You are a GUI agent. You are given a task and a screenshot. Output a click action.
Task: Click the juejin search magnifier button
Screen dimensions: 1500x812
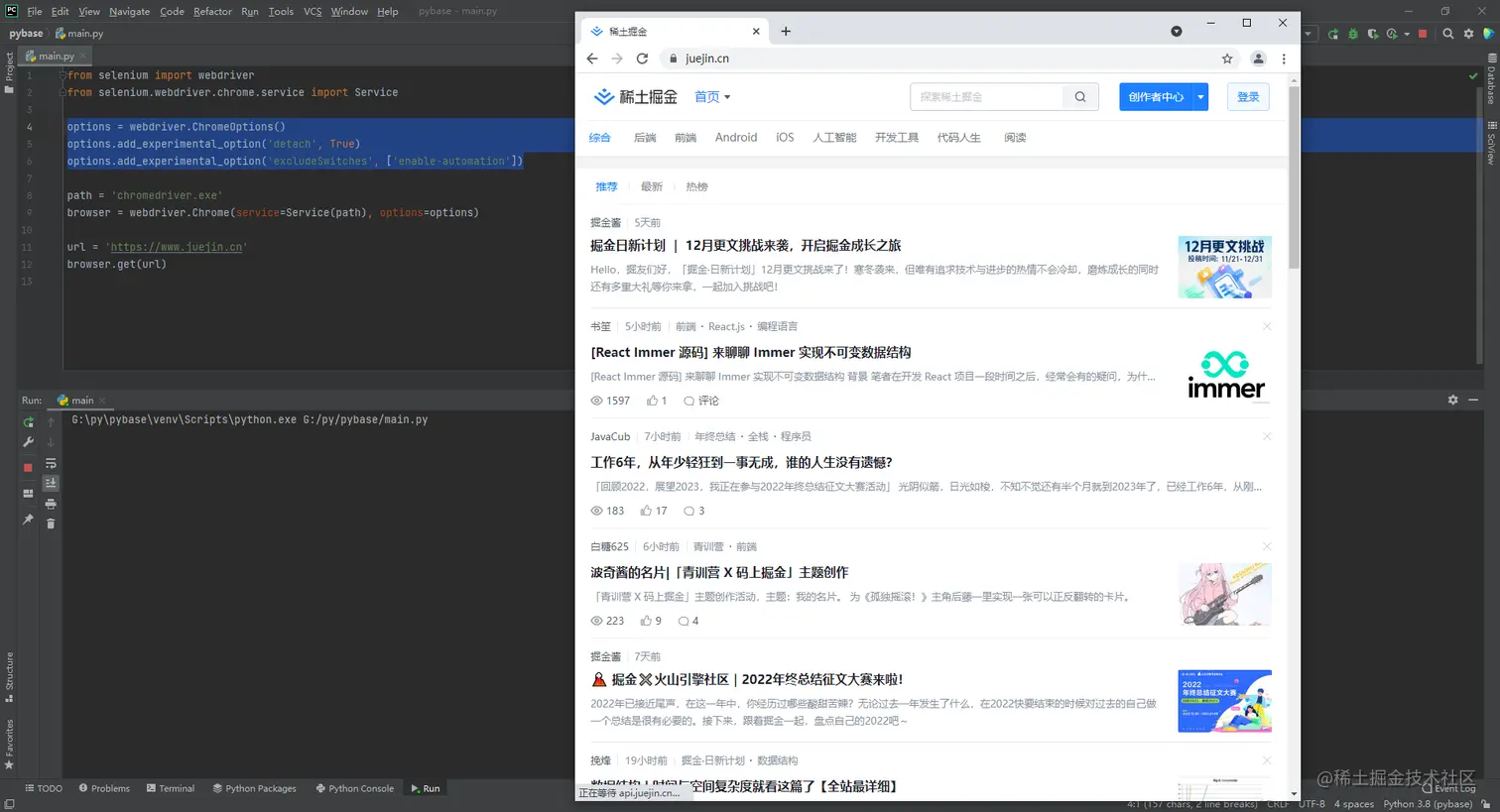[x=1080, y=97]
